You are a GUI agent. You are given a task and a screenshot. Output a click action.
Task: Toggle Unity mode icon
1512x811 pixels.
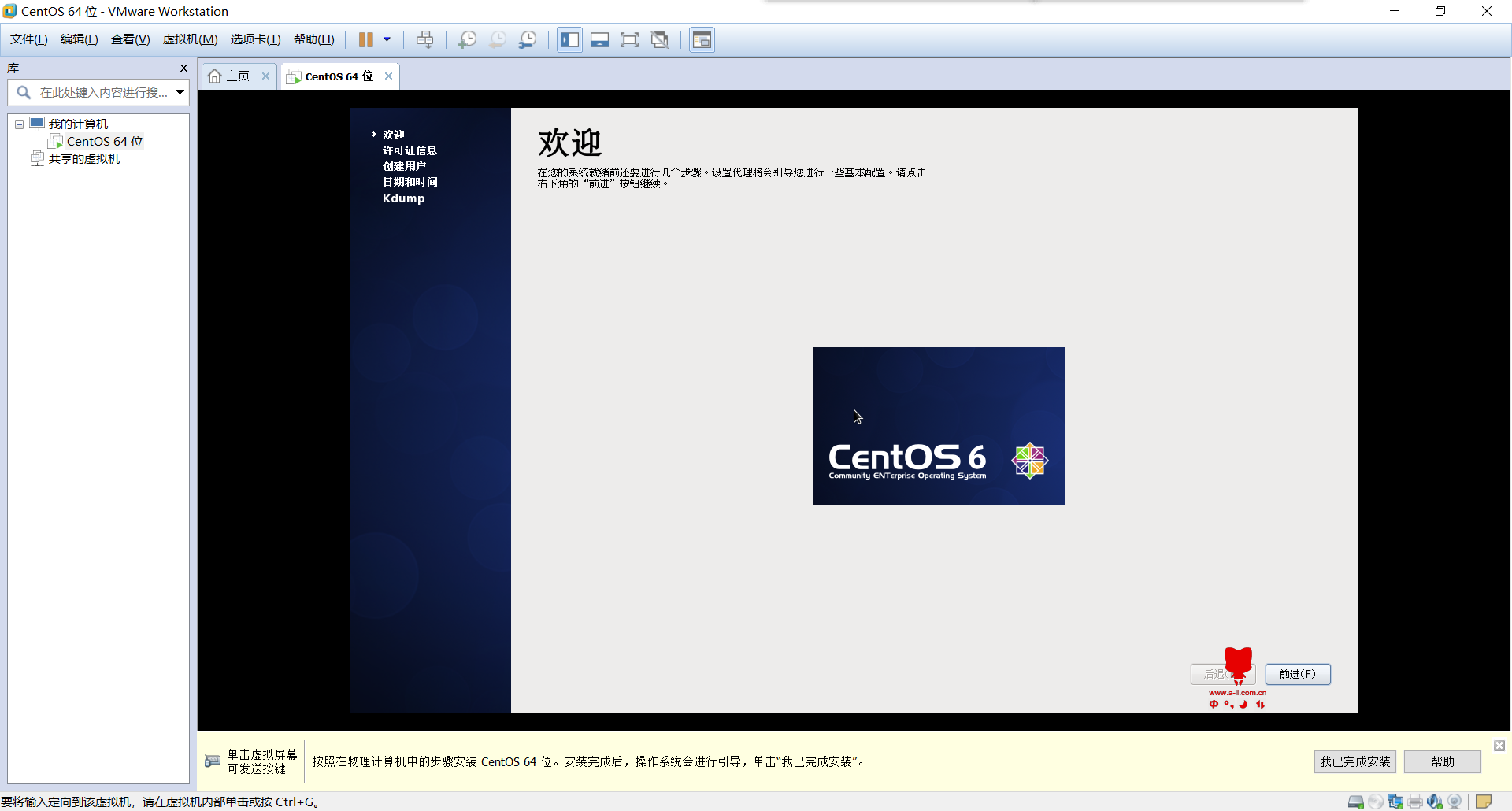click(x=660, y=39)
